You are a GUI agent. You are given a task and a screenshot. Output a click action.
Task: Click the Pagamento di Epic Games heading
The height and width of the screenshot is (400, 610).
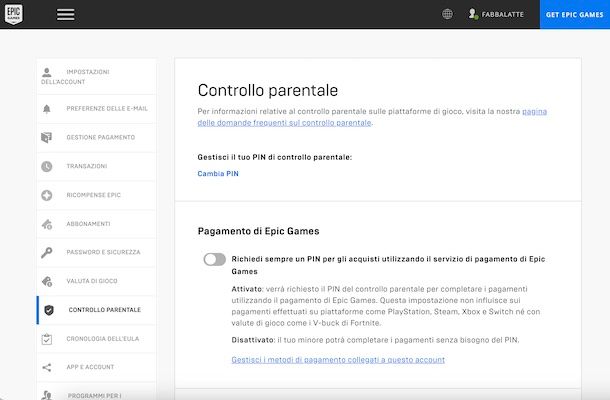click(x=258, y=231)
